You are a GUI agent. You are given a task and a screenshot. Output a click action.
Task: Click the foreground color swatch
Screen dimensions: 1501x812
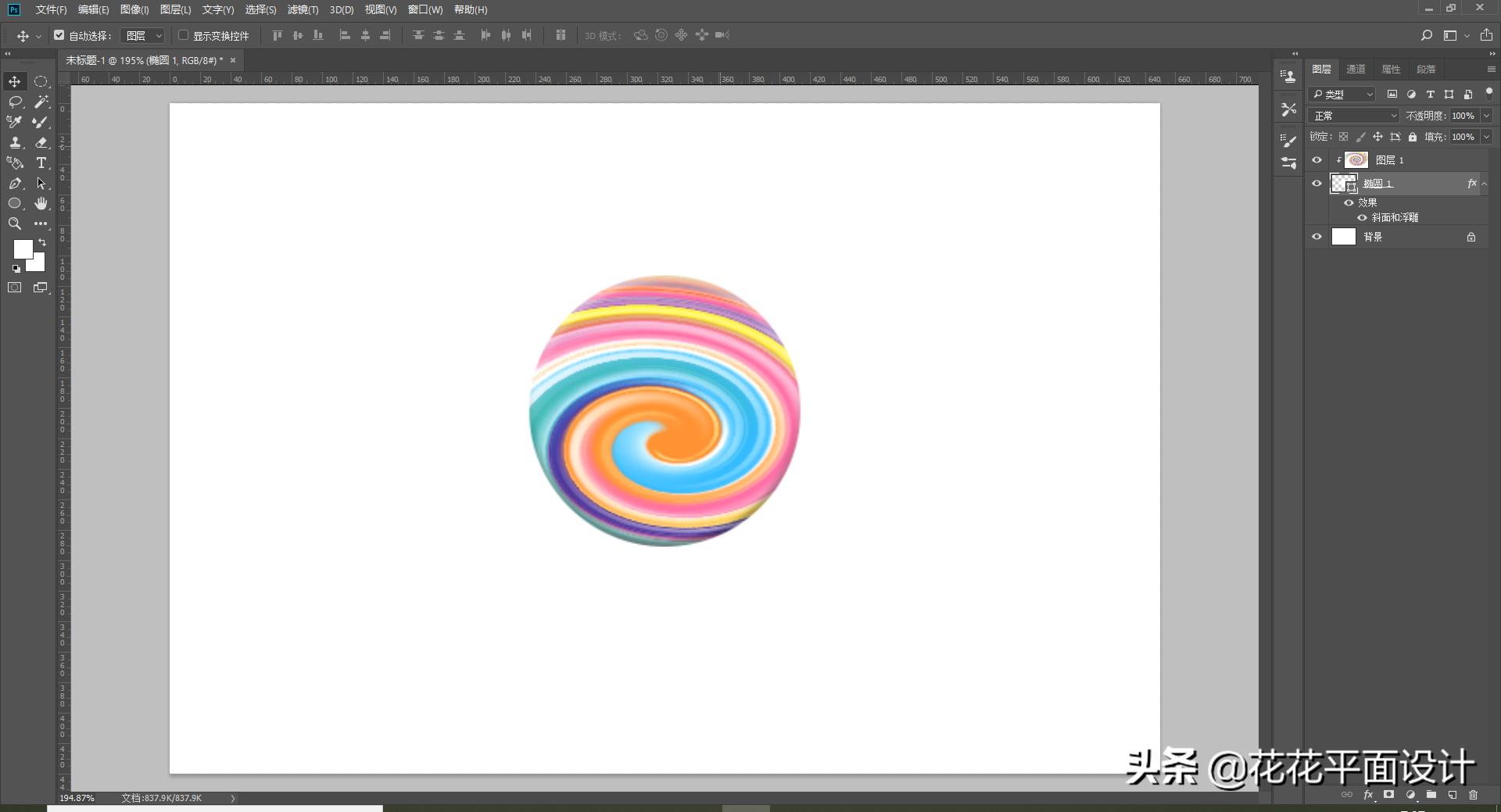[x=23, y=249]
